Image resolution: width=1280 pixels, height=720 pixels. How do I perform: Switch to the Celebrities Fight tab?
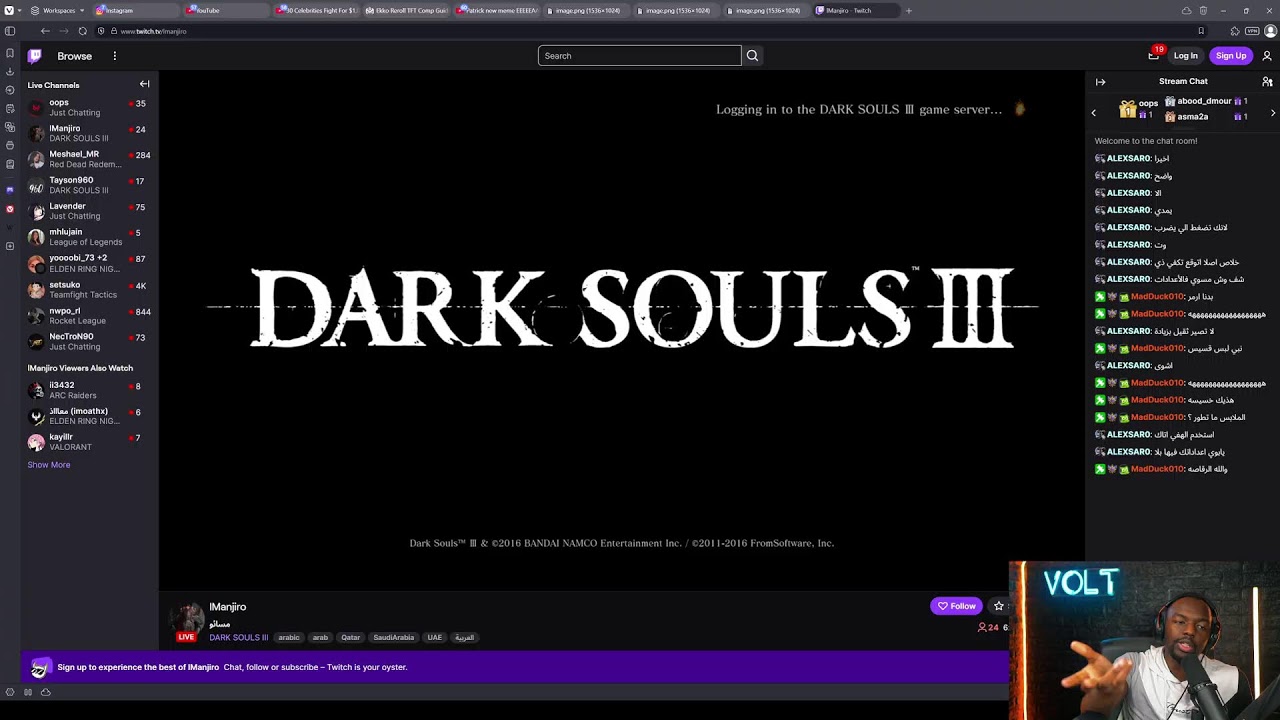click(316, 10)
